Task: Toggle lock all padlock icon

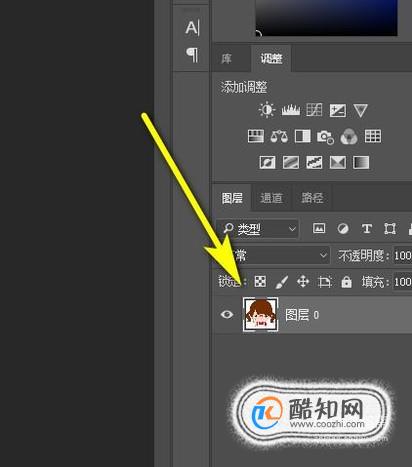Action: click(346, 282)
